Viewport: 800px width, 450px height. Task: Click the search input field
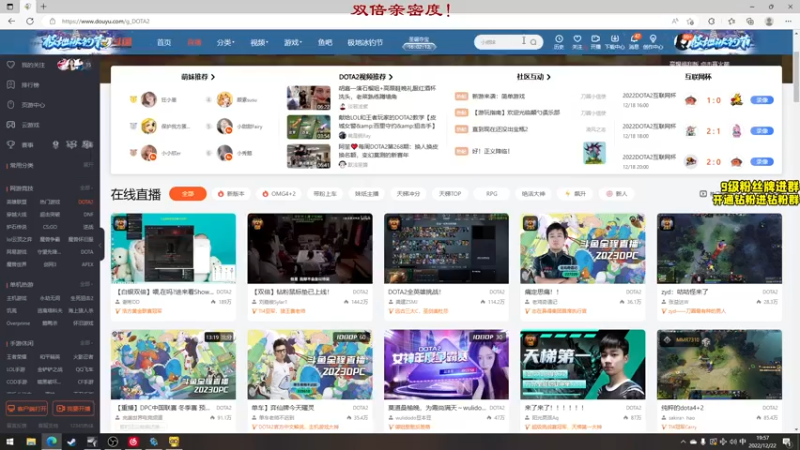pos(501,42)
